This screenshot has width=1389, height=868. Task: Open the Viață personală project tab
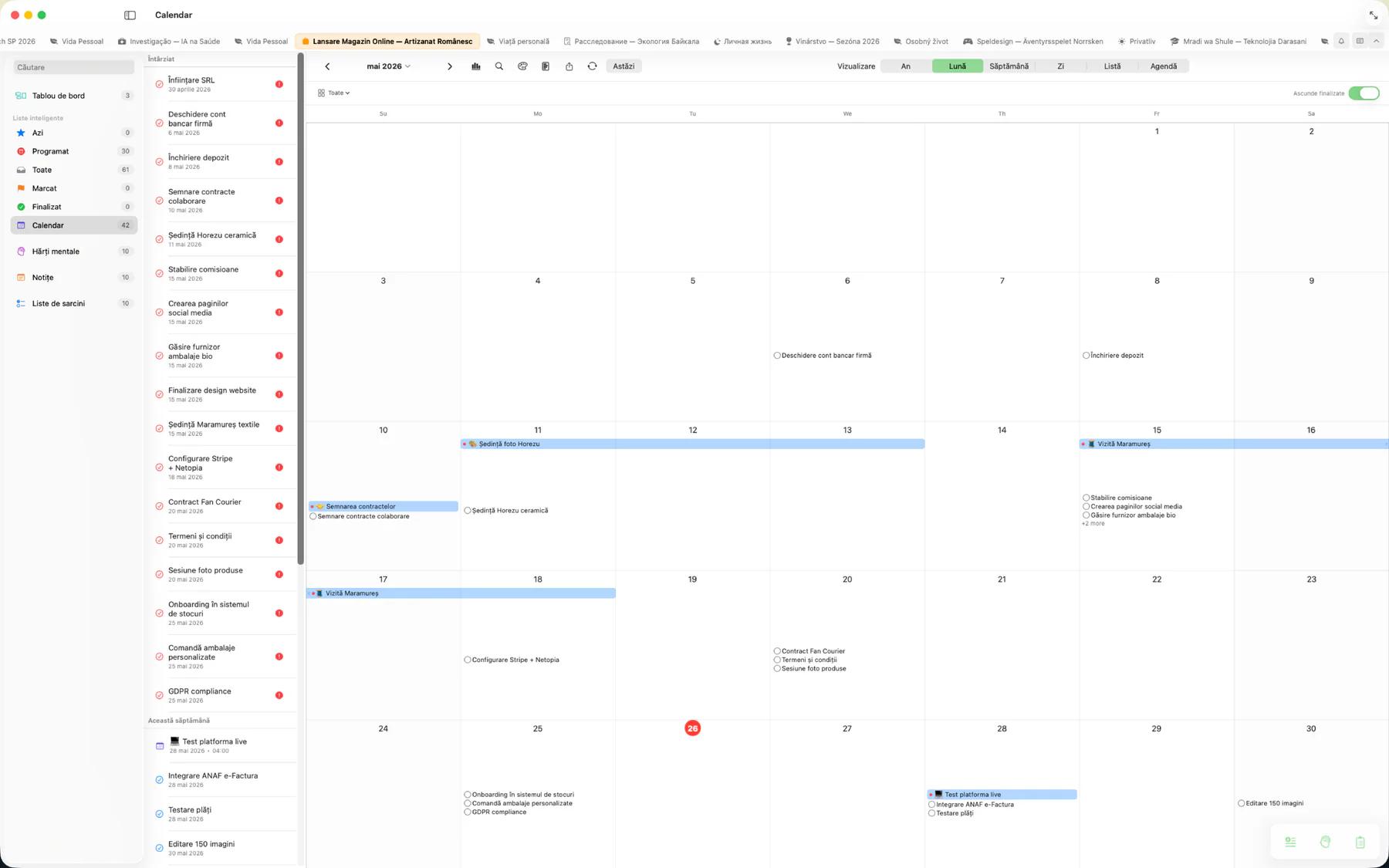(518, 42)
